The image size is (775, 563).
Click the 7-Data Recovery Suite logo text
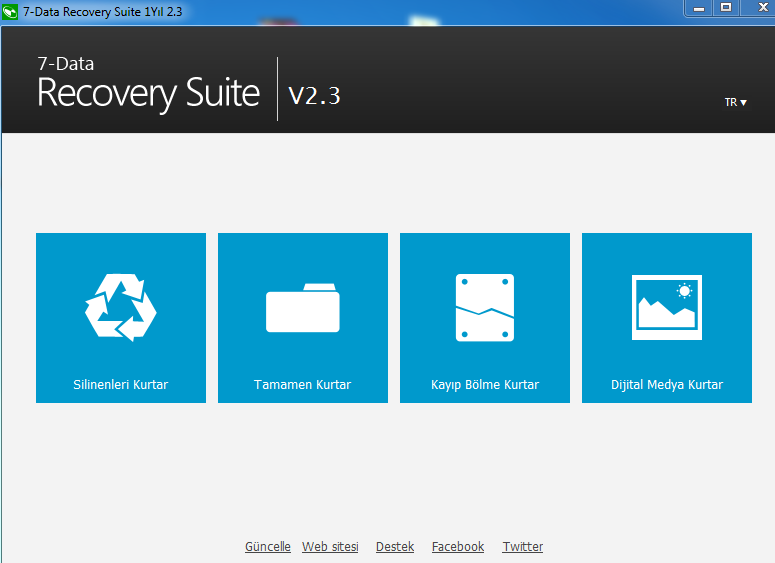point(148,85)
